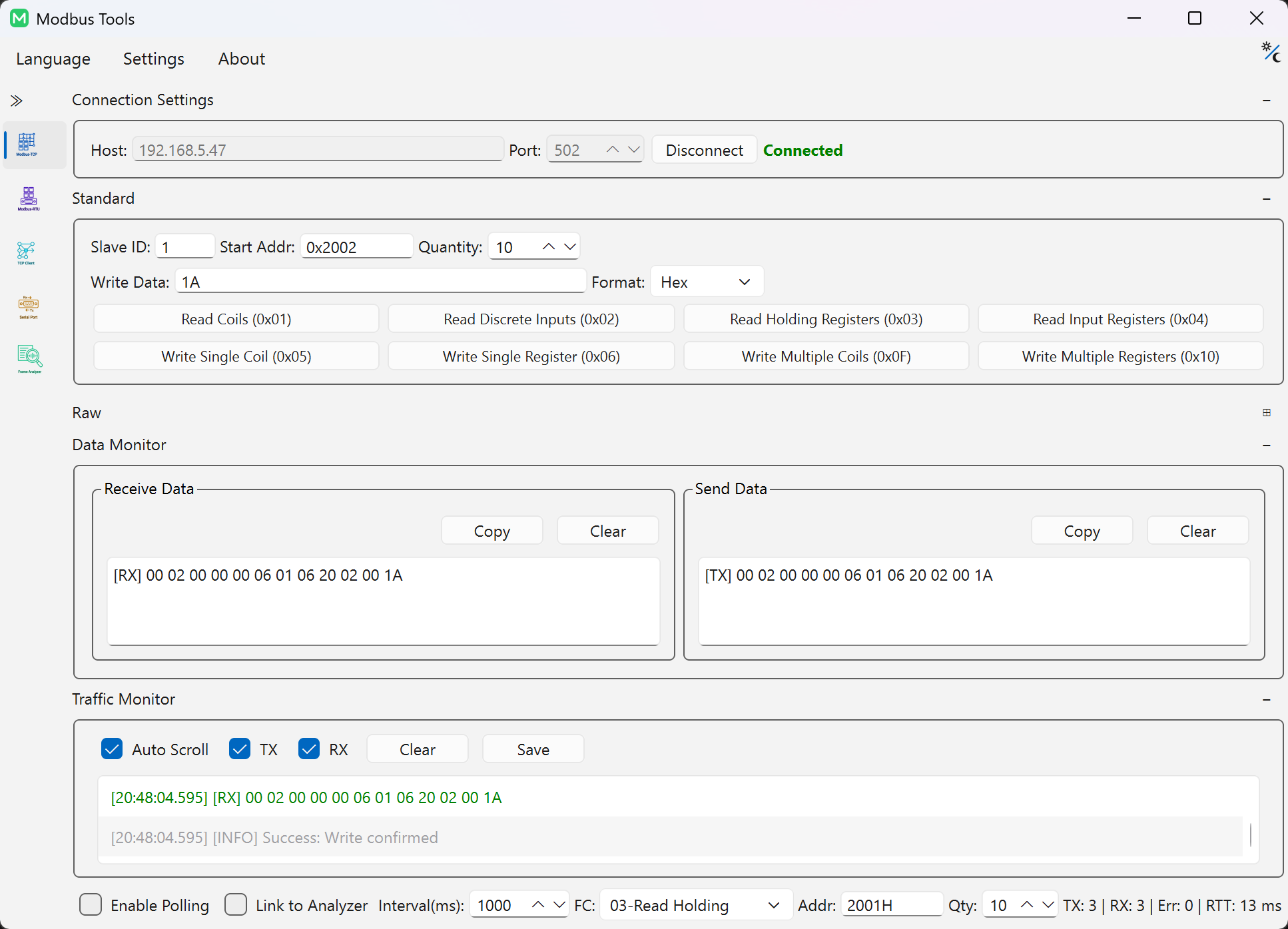Image resolution: width=1288 pixels, height=929 pixels.
Task: Switch to the Modbus-RTU tool
Action: pos(28,199)
